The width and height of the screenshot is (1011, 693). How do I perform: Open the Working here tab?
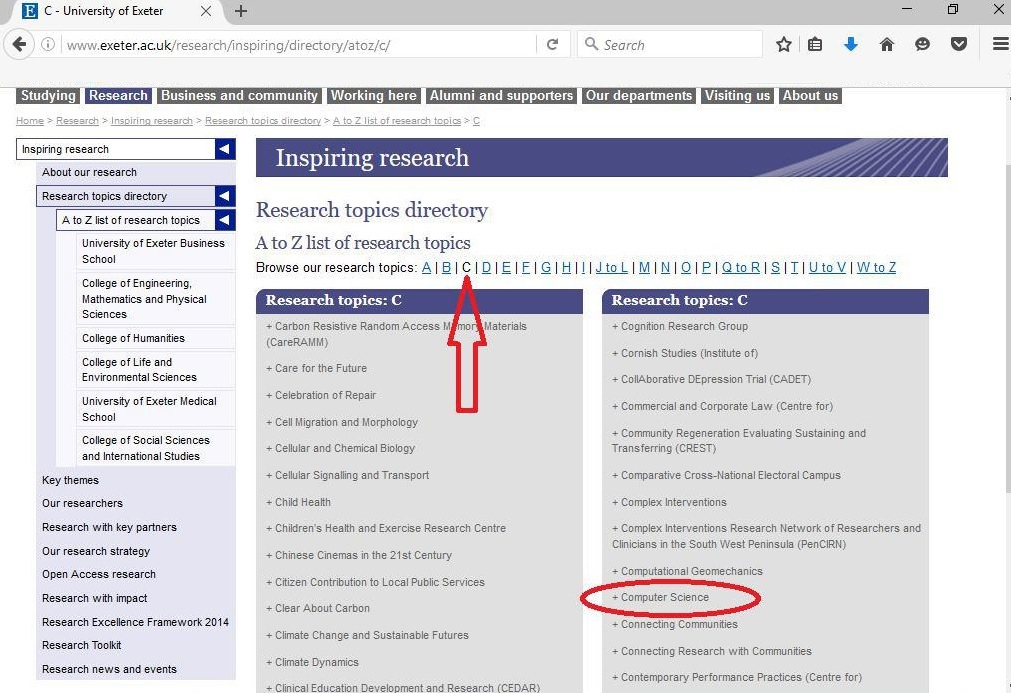click(373, 95)
